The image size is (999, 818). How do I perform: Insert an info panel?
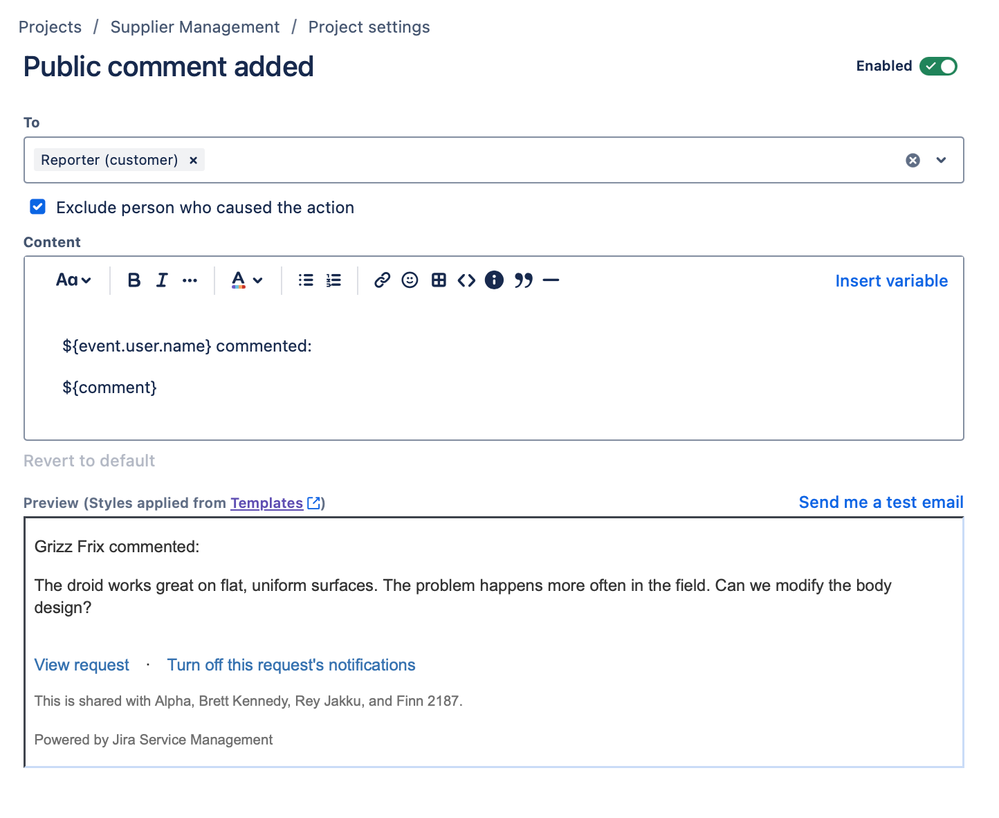tap(494, 280)
